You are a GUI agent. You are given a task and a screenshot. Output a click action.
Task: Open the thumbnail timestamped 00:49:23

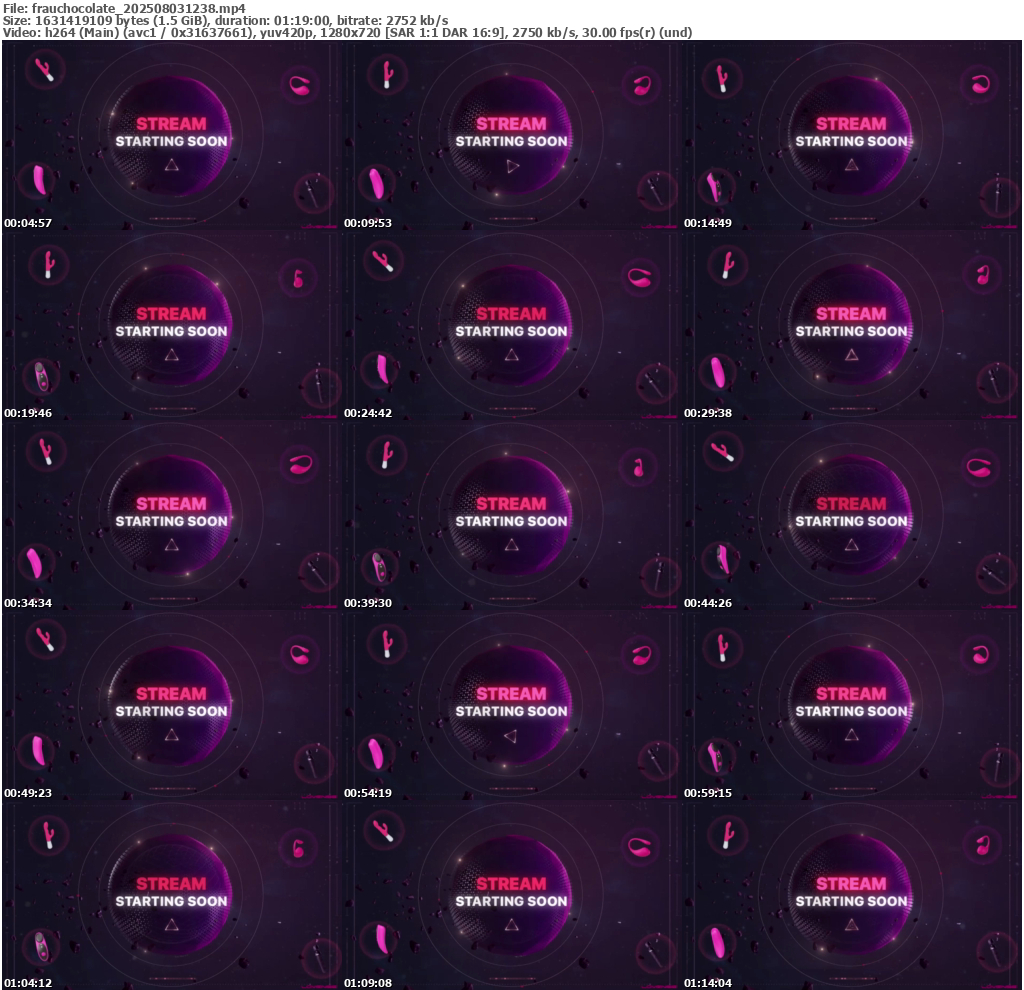(x=172, y=705)
